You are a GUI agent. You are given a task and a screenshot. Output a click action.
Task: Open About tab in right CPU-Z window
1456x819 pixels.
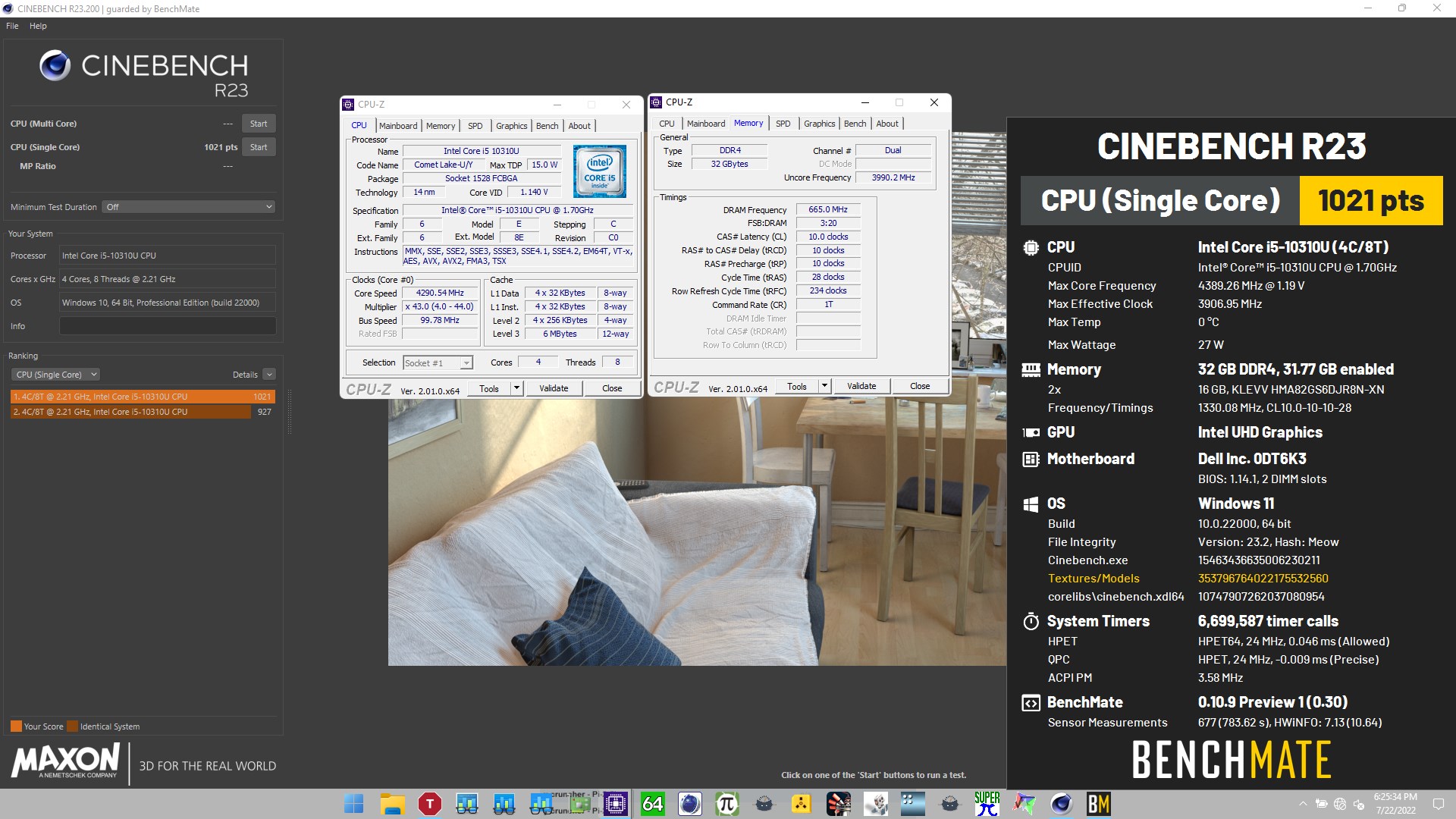point(887,124)
